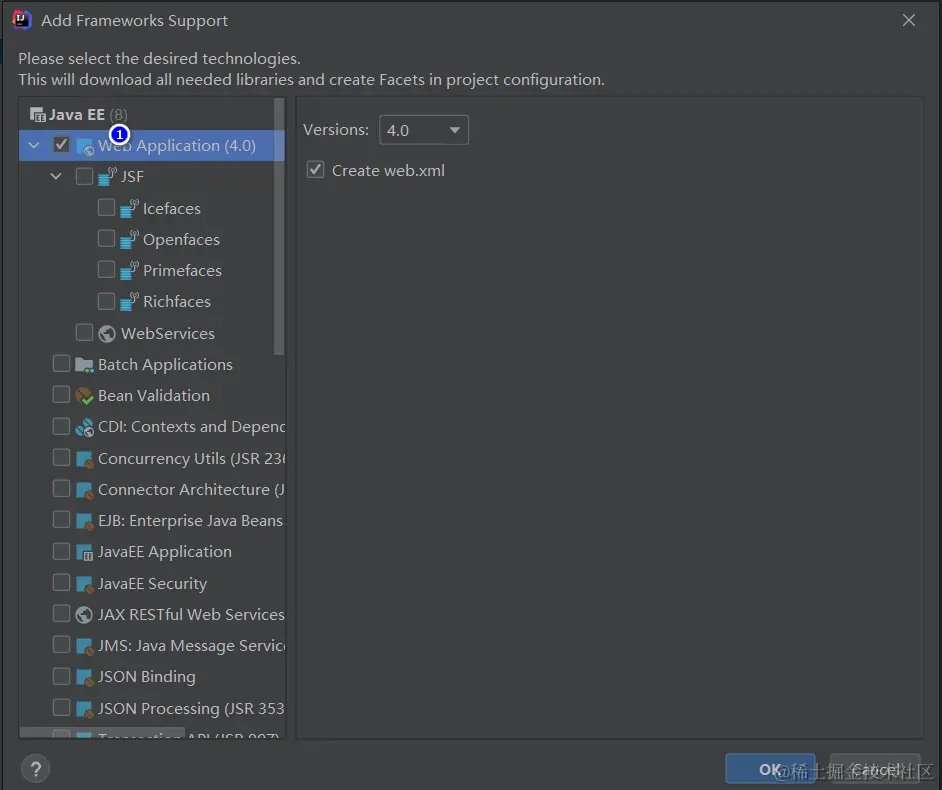Select the JavaEE Application row text
This screenshot has width=942, height=790.
[x=165, y=552]
